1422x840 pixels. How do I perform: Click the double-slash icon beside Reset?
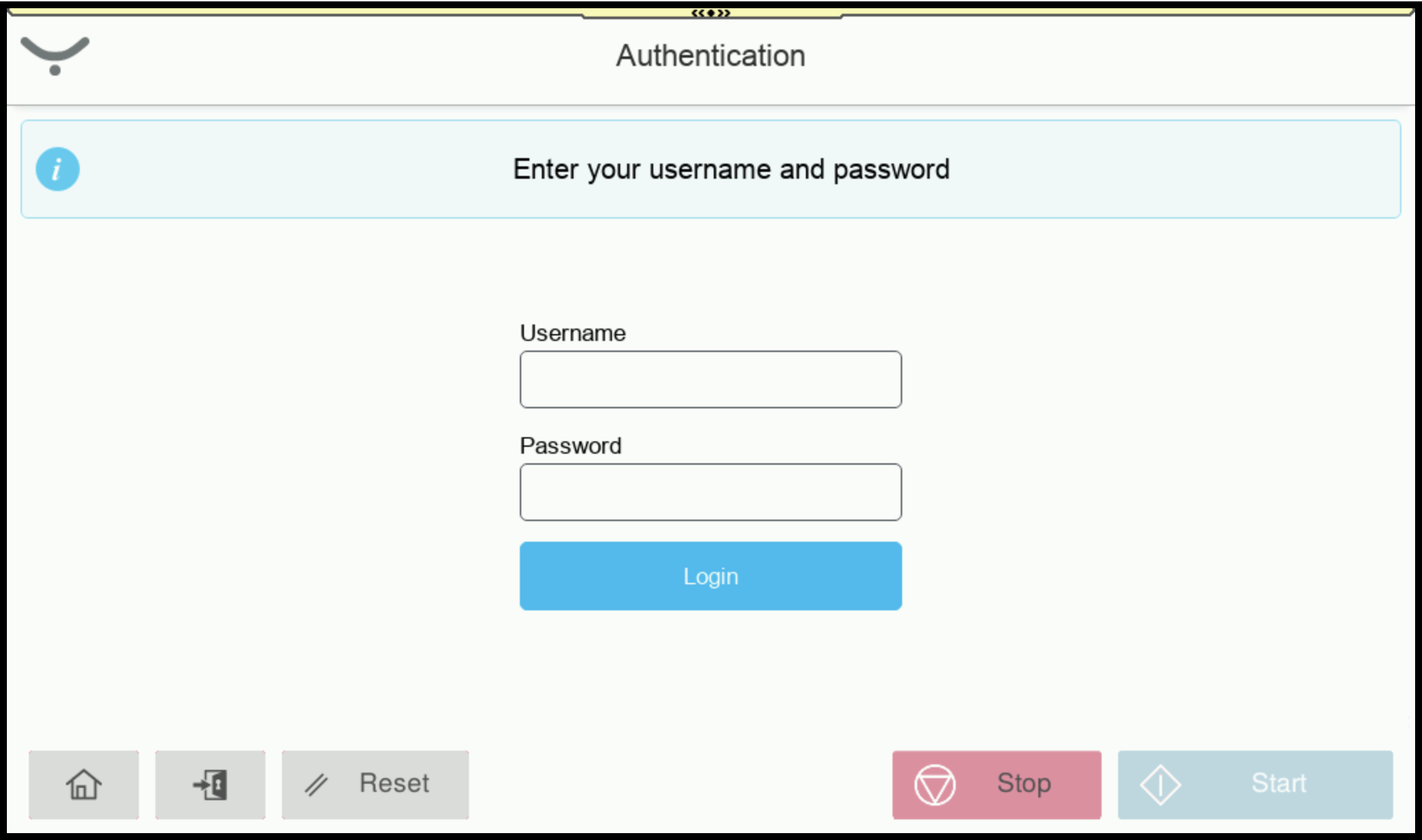click(x=316, y=784)
